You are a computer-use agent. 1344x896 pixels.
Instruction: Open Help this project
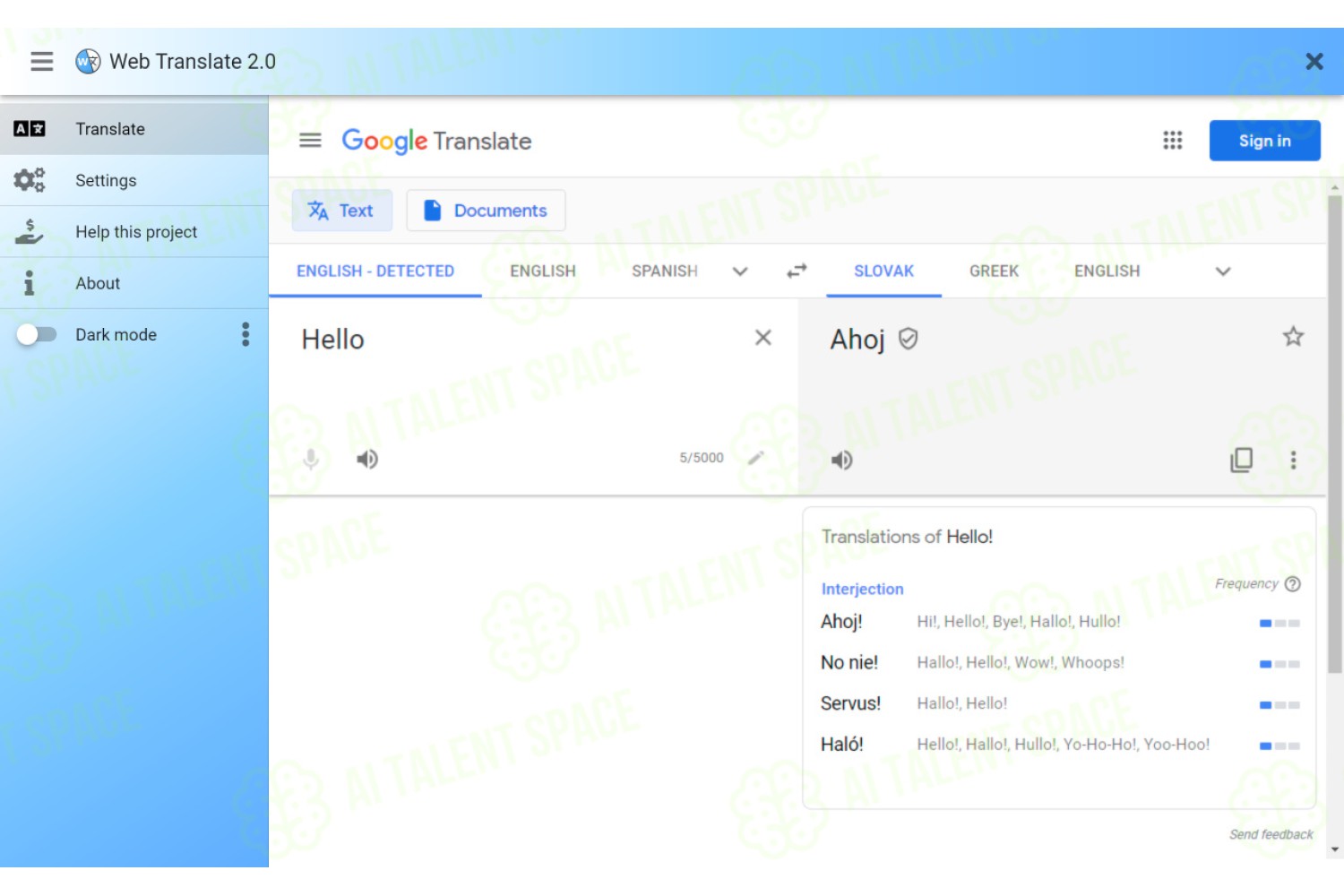pyautogui.click(x=134, y=232)
